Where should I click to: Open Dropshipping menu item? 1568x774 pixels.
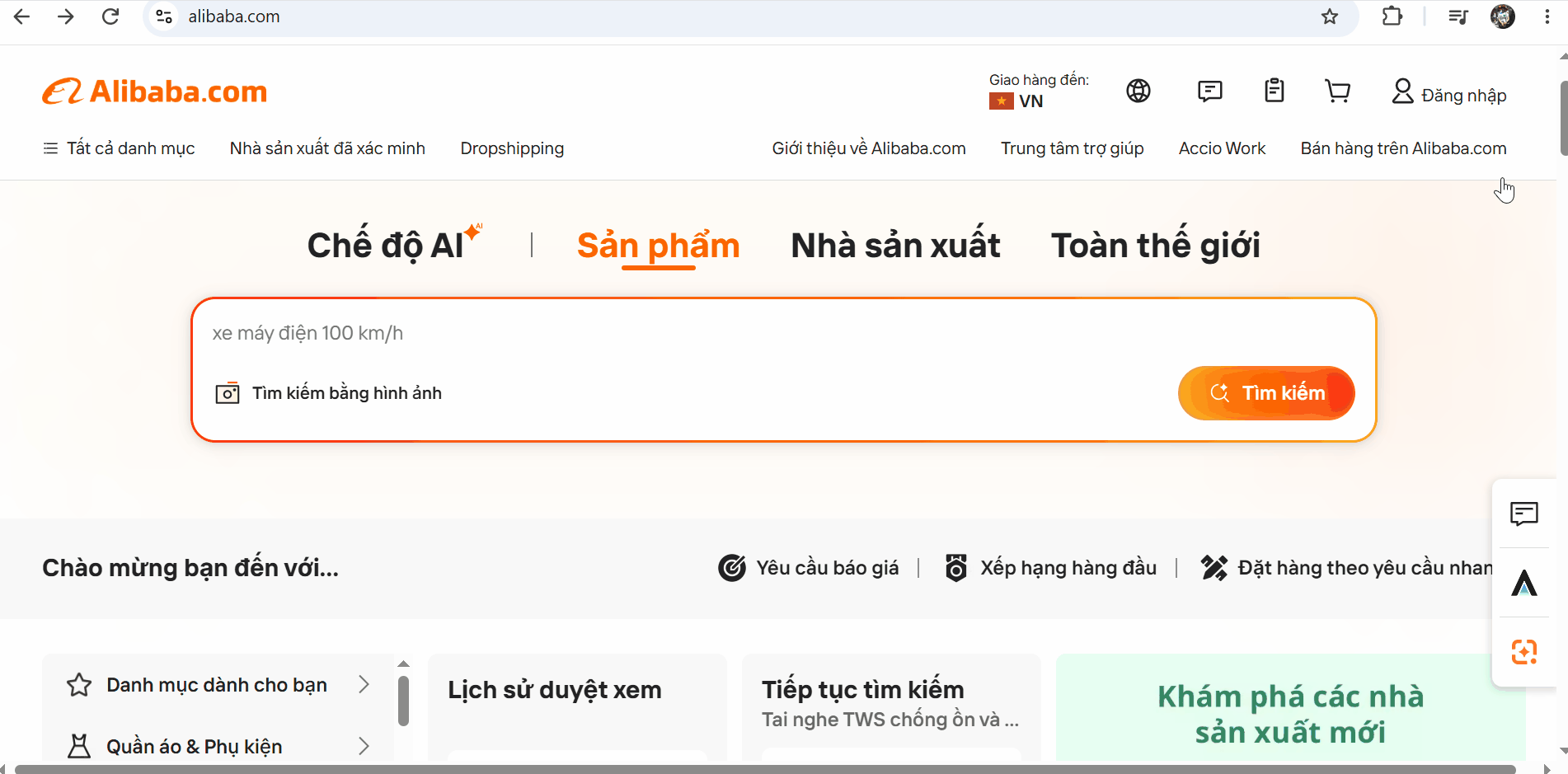(512, 148)
